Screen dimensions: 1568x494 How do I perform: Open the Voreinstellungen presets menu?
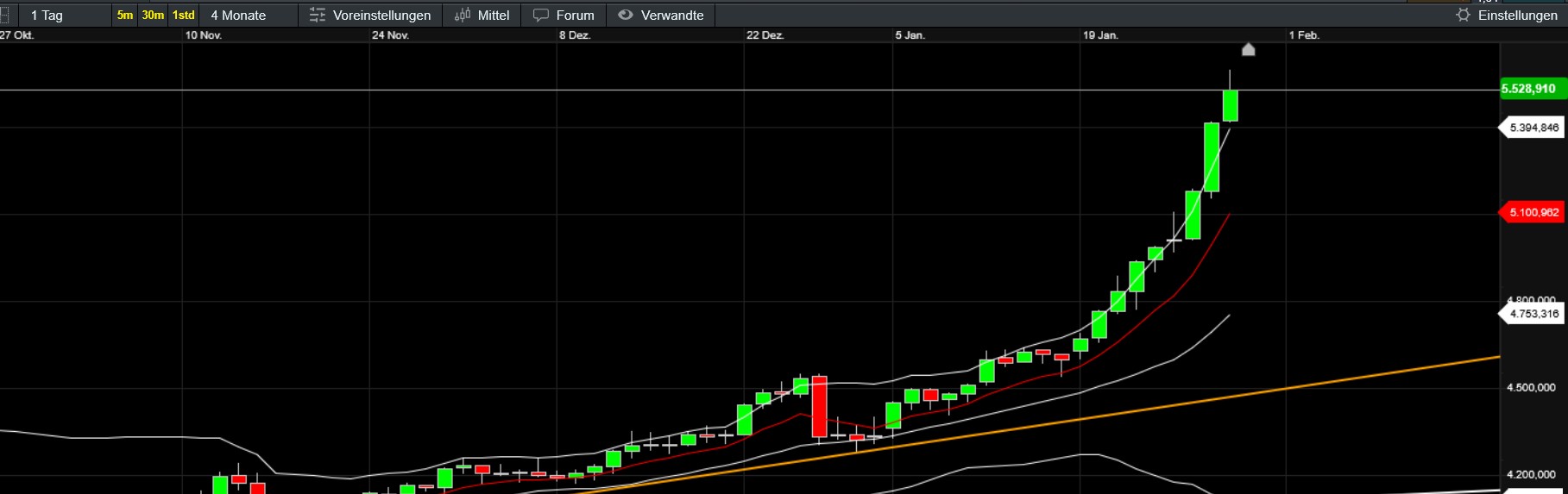pyautogui.click(x=381, y=16)
